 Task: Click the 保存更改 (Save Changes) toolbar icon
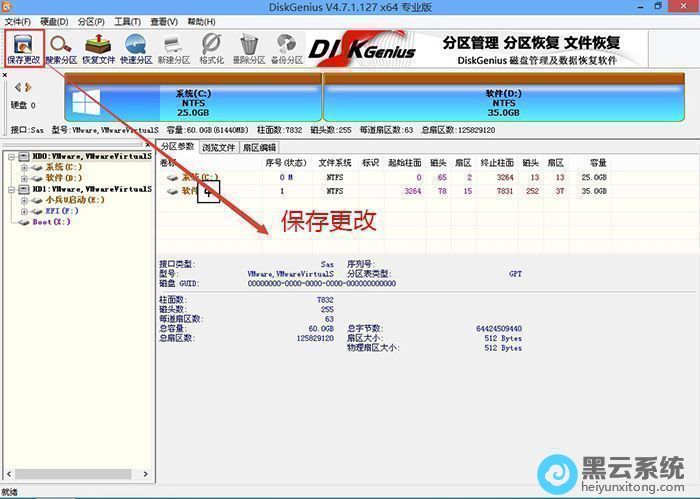point(22,46)
